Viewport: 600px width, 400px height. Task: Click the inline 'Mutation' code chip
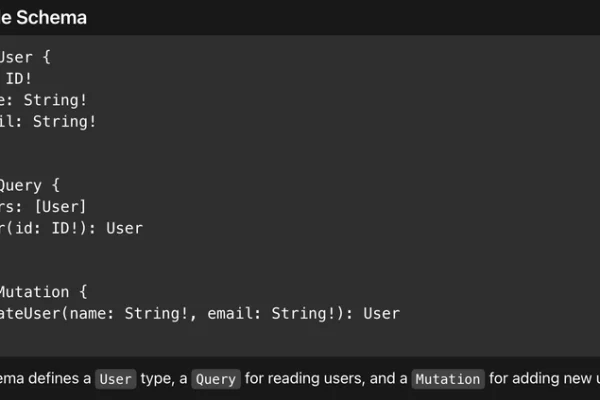pos(448,379)
